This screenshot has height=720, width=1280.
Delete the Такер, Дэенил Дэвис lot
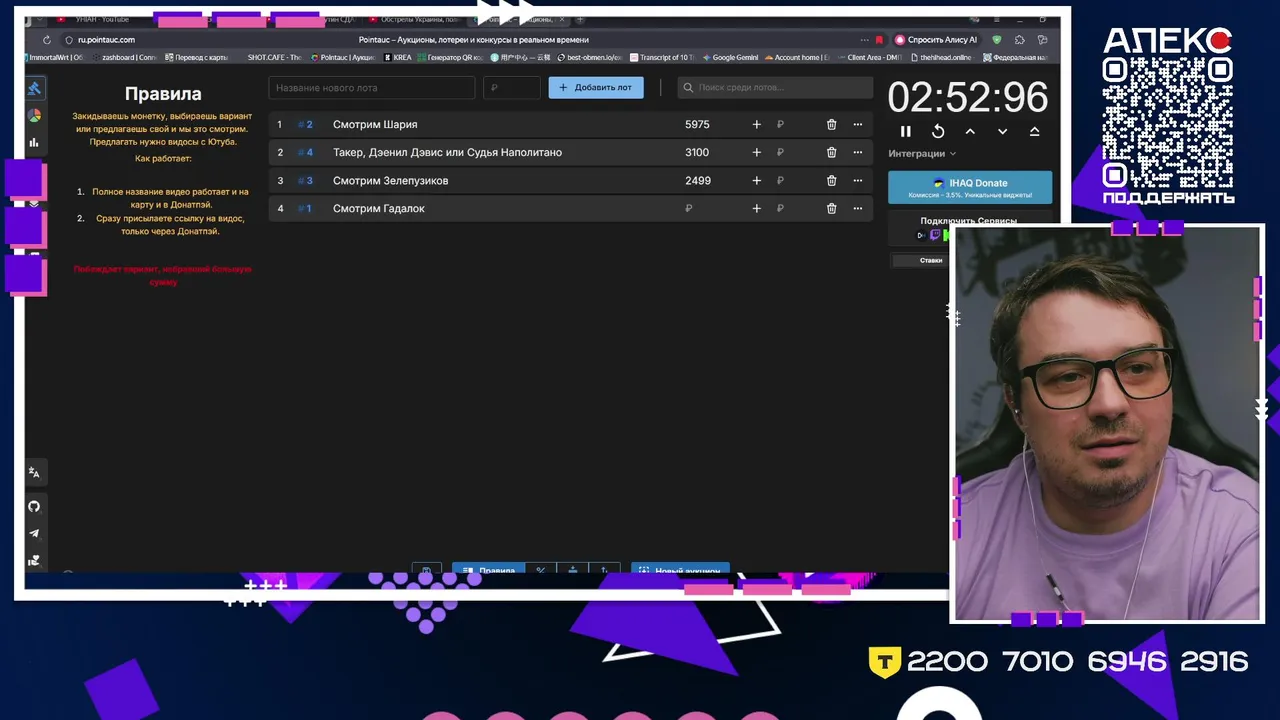click(831, 153)
